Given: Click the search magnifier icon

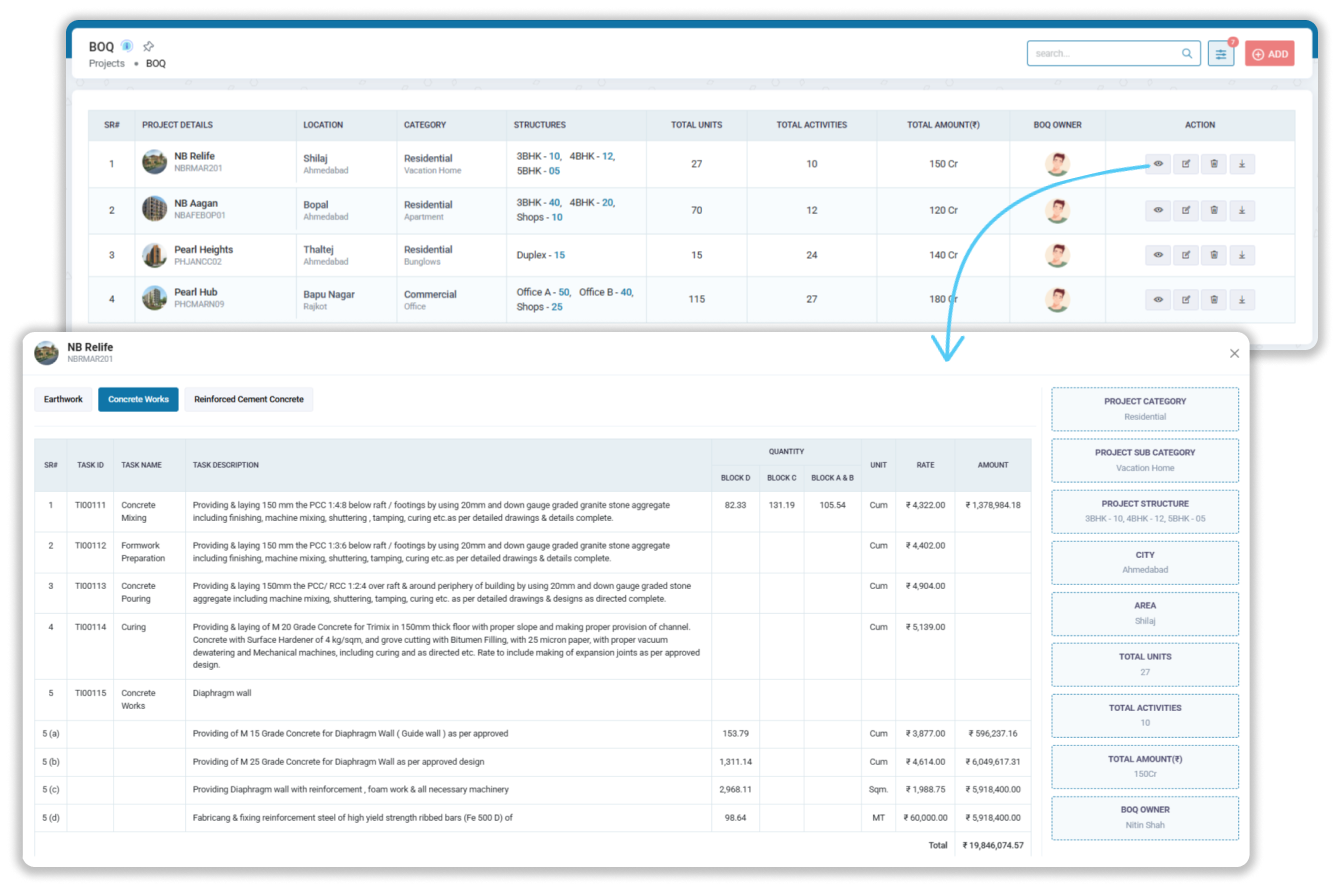Looking at the screenshot, I should 1187,54.
